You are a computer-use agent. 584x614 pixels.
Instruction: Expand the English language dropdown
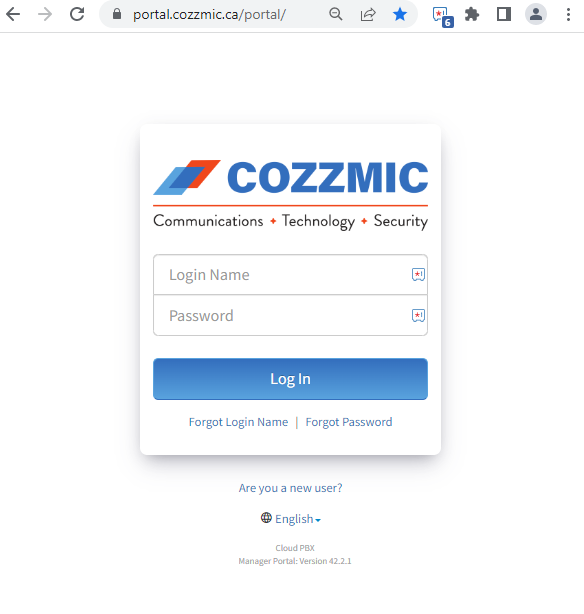tap(291, 519)
